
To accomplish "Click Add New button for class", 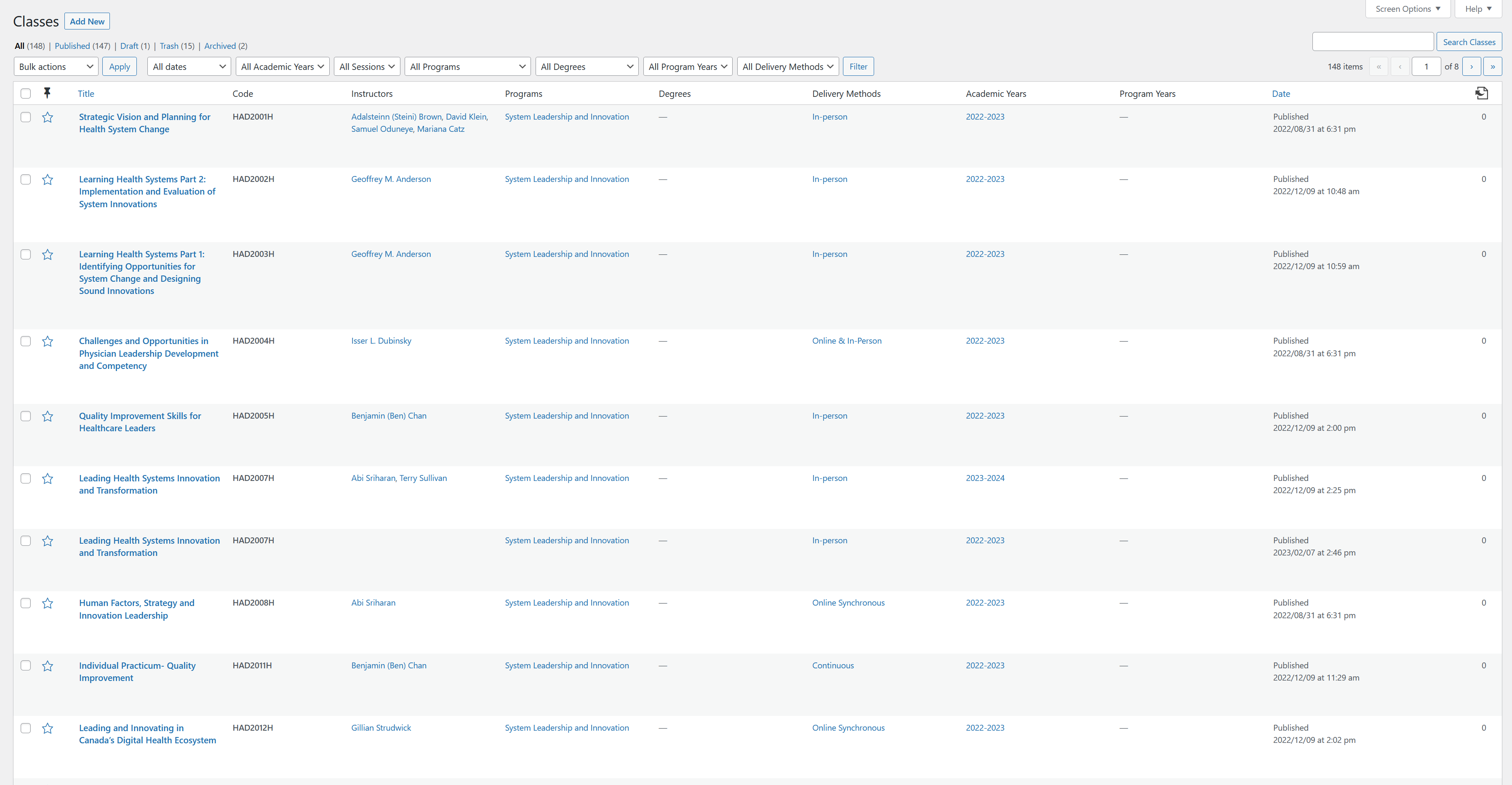I will click(x=87, y=20).
